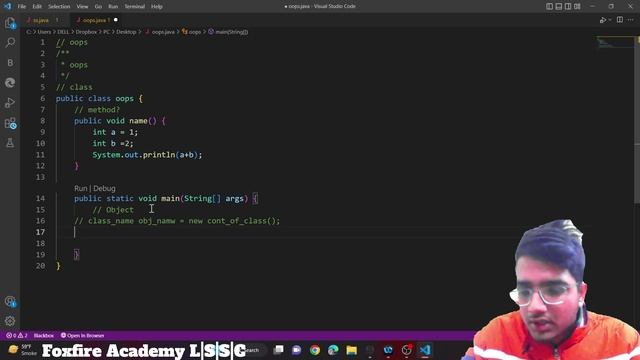
Task: Click the 'System.out.println(a+b);' line
Action: [147, 155]
